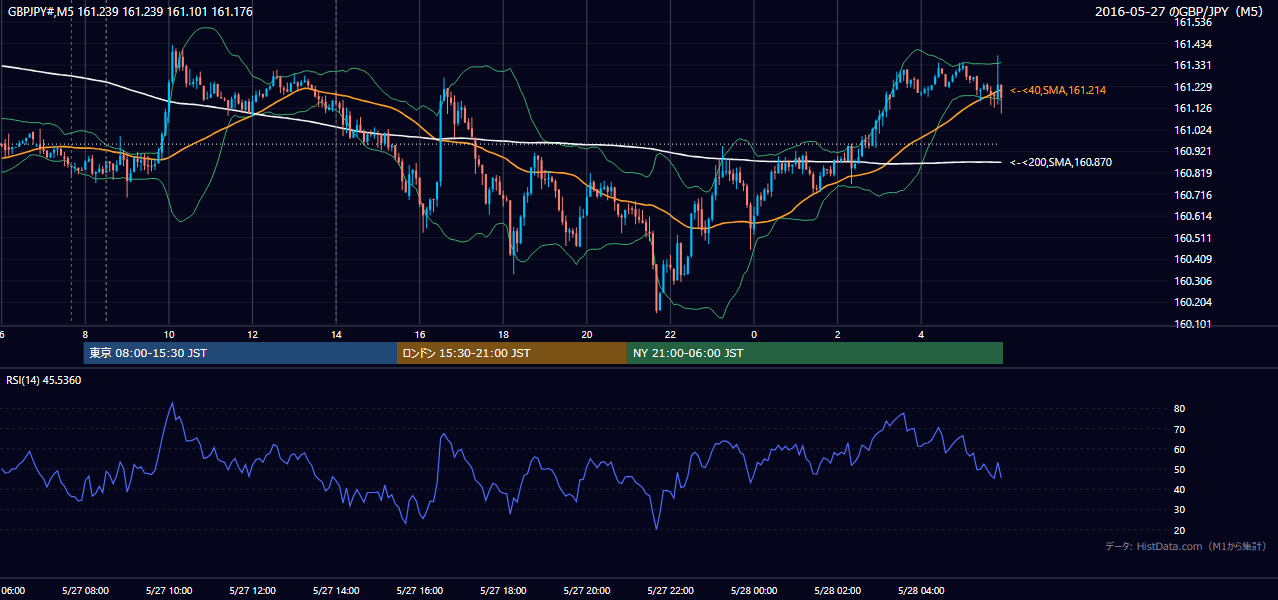Click the 2016-05-27 のGBP/JPY (M5) heading
Image resolution: width=1278 pixels, height=600 pixels.
pos(1181,11)
